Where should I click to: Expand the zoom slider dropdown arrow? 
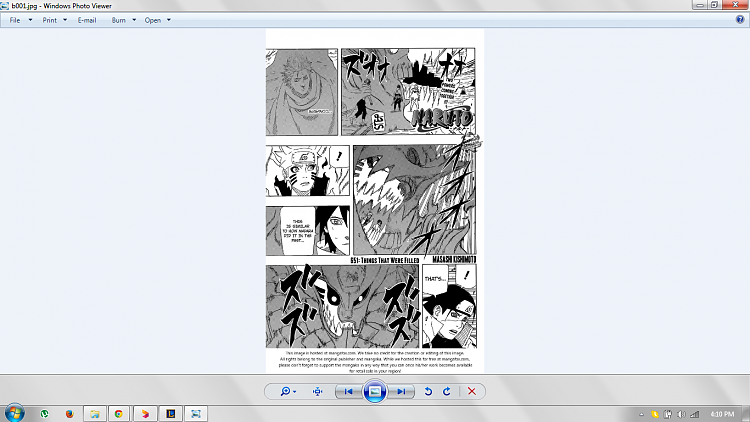tap(295, 391)
